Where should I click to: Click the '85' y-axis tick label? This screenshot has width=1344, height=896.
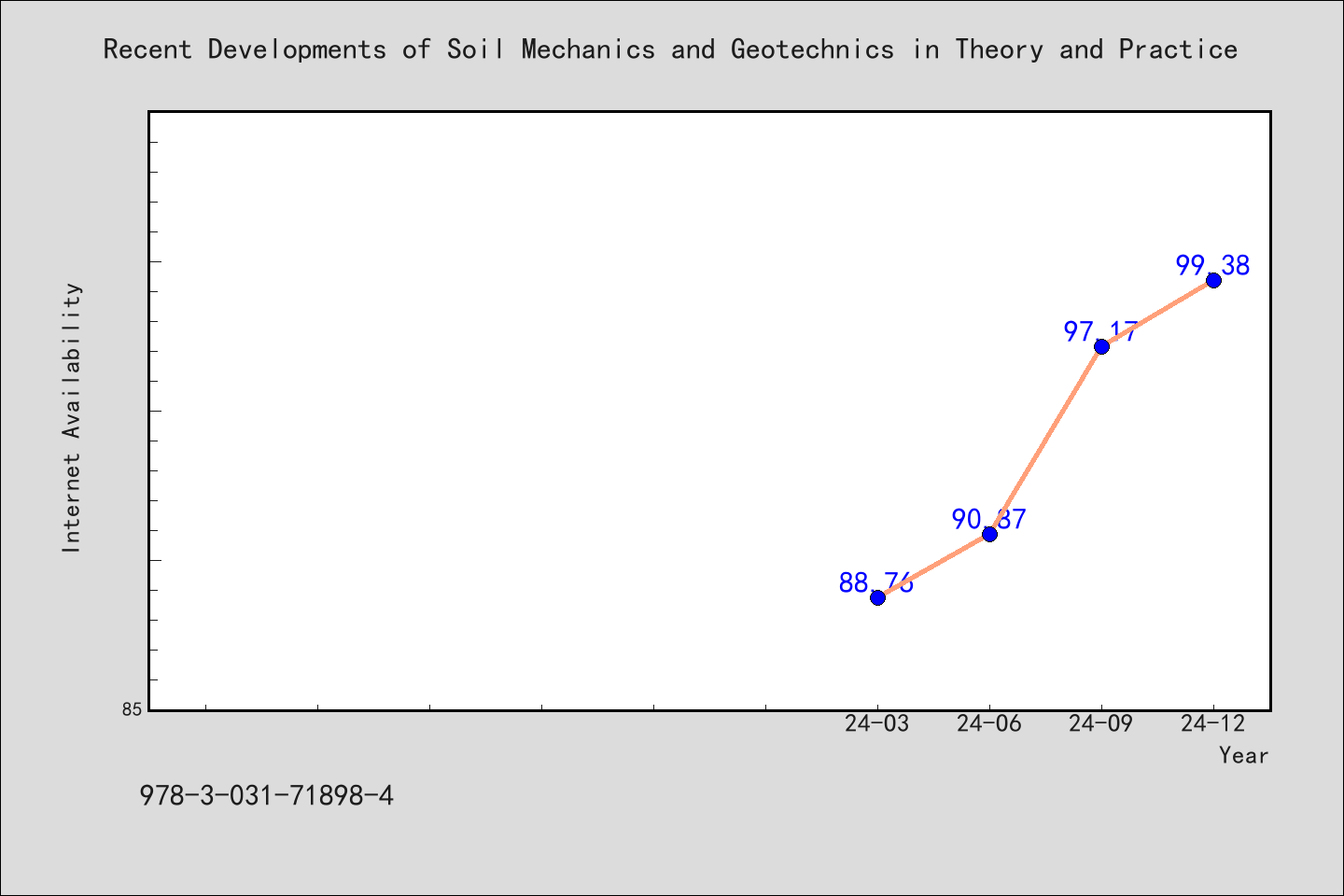click(133, 709)
